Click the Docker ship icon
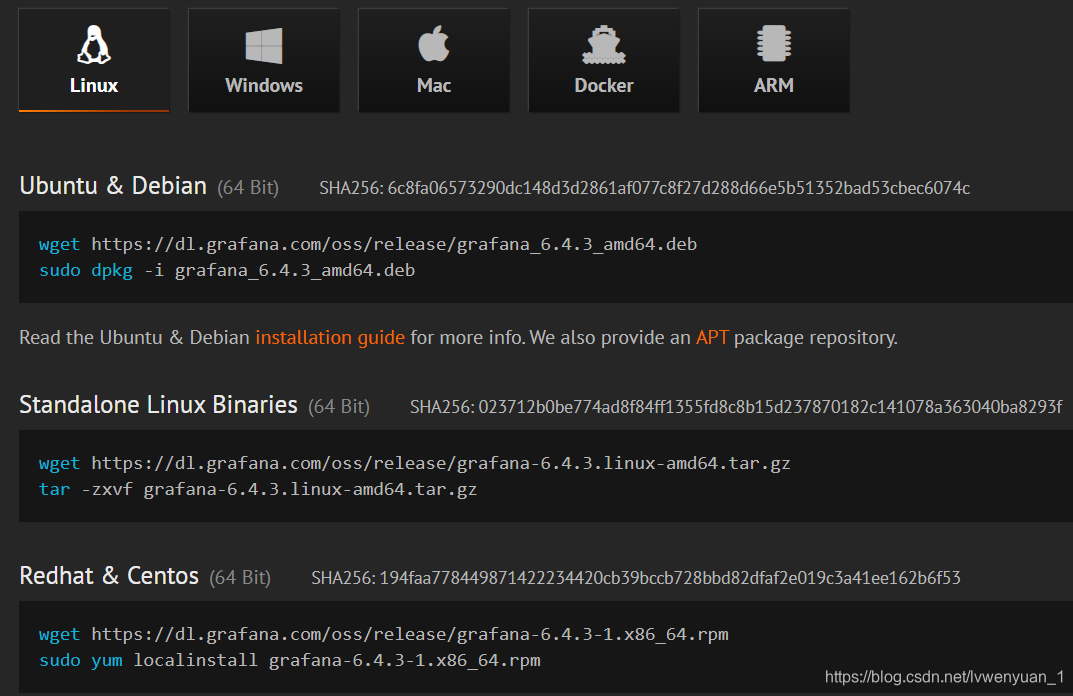 point(604,45)
